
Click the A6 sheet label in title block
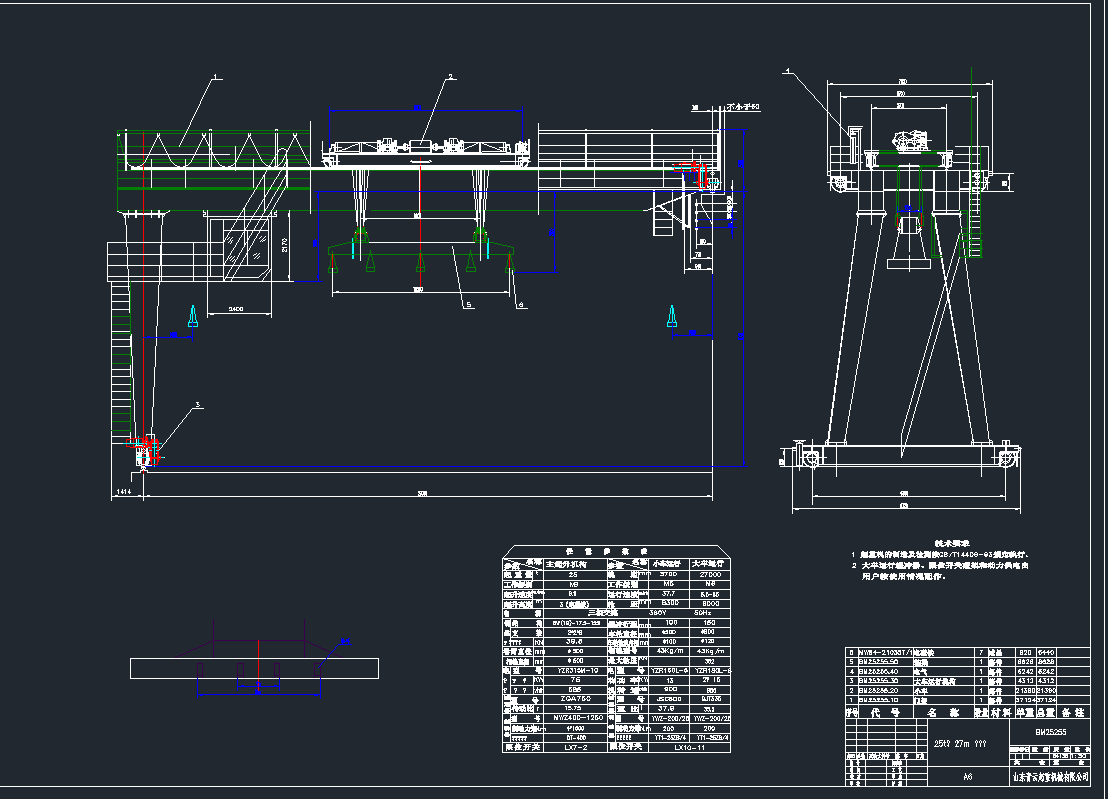click(x=967, y=776)
